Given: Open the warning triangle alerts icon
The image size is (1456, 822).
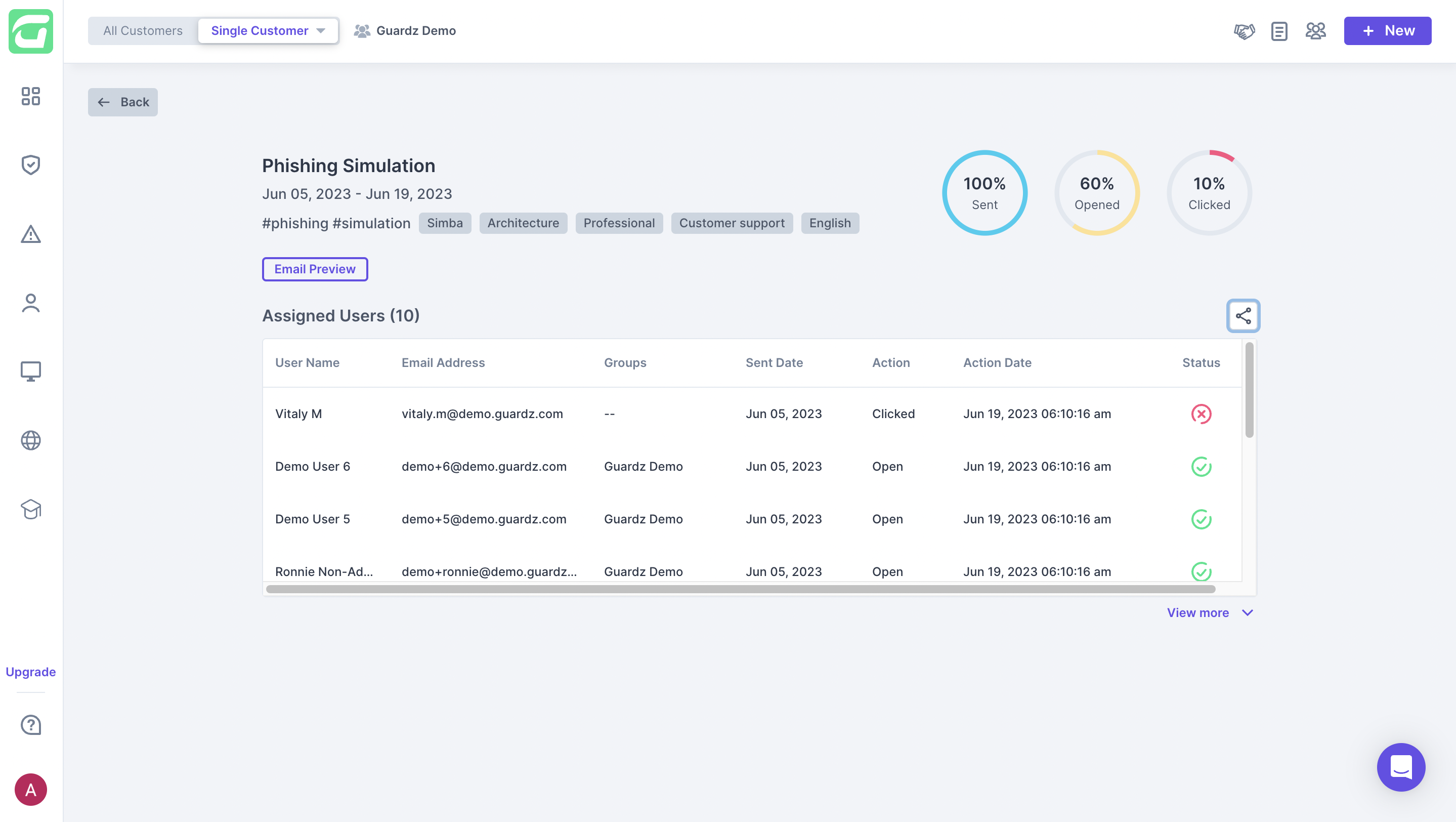Looking at the screenshot, I should pos(30,234).
